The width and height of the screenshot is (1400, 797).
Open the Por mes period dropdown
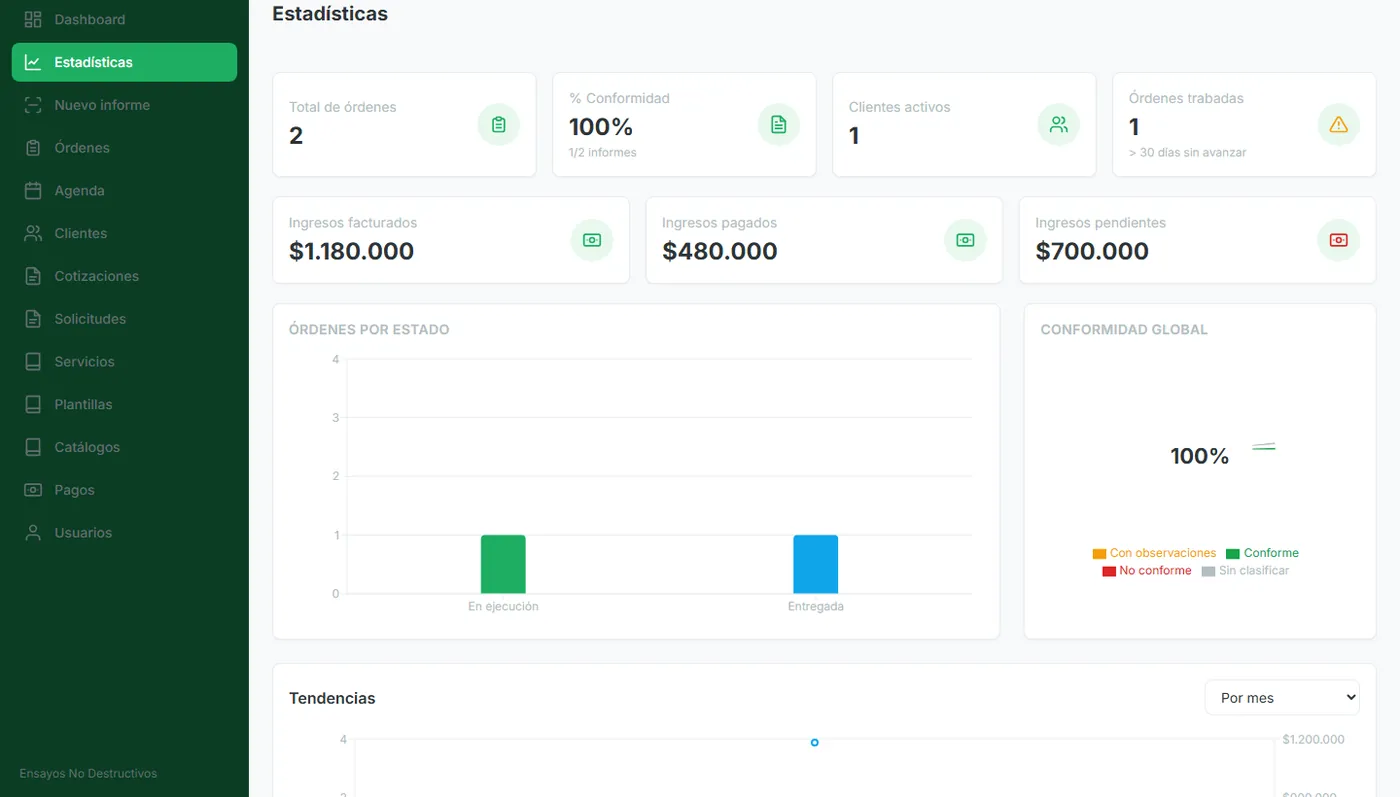pyautogui.click(x=1282, y=698)
